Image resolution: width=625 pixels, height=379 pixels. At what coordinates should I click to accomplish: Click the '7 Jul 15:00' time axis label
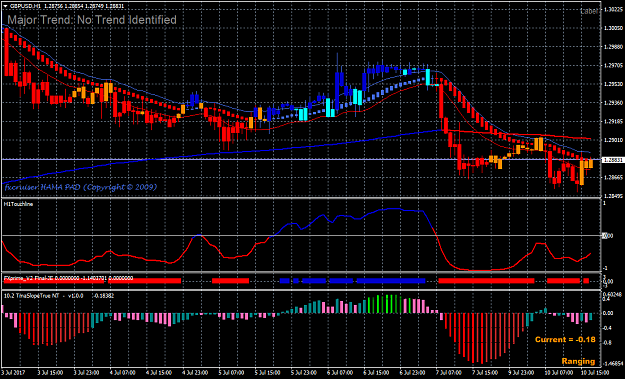[x=485, y=373]
